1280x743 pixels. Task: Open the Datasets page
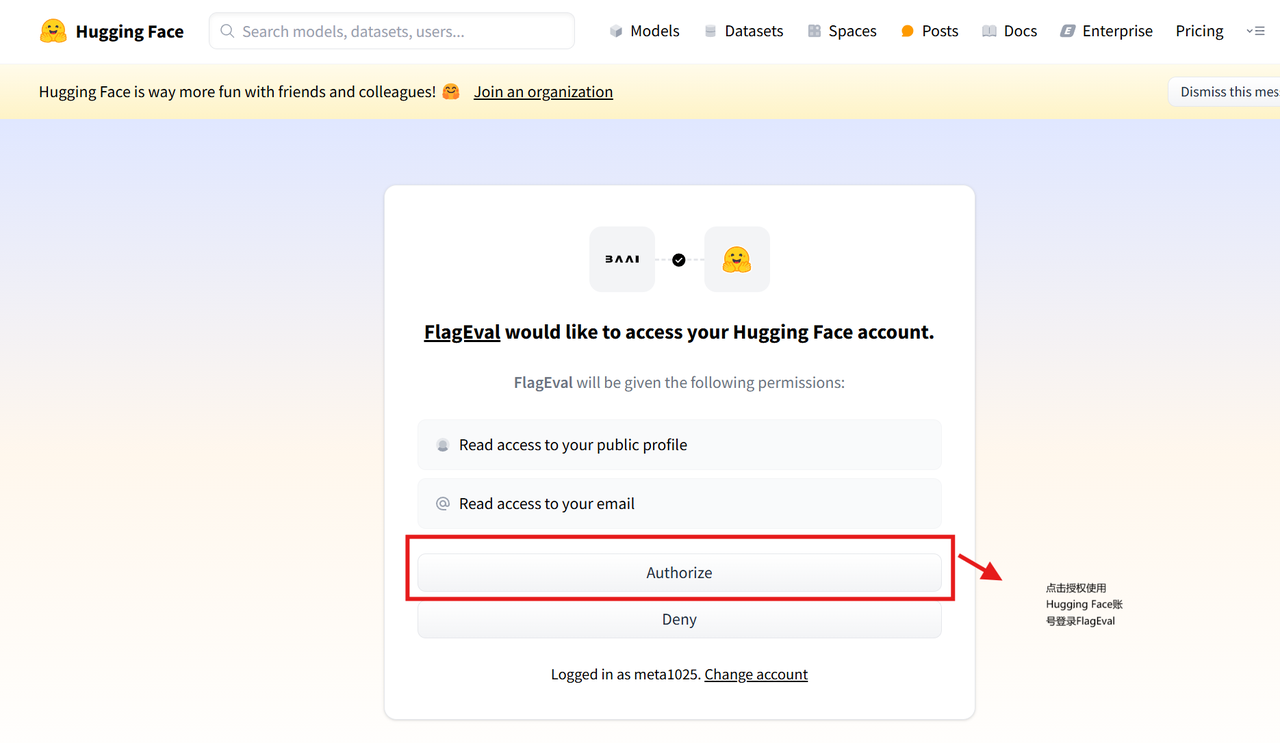pyautogui.click(x=743, y=31)
